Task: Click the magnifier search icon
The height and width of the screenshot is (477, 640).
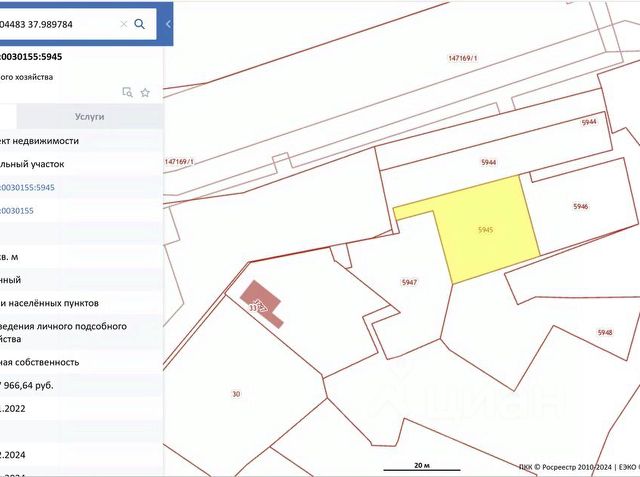Action: point(140,24)
